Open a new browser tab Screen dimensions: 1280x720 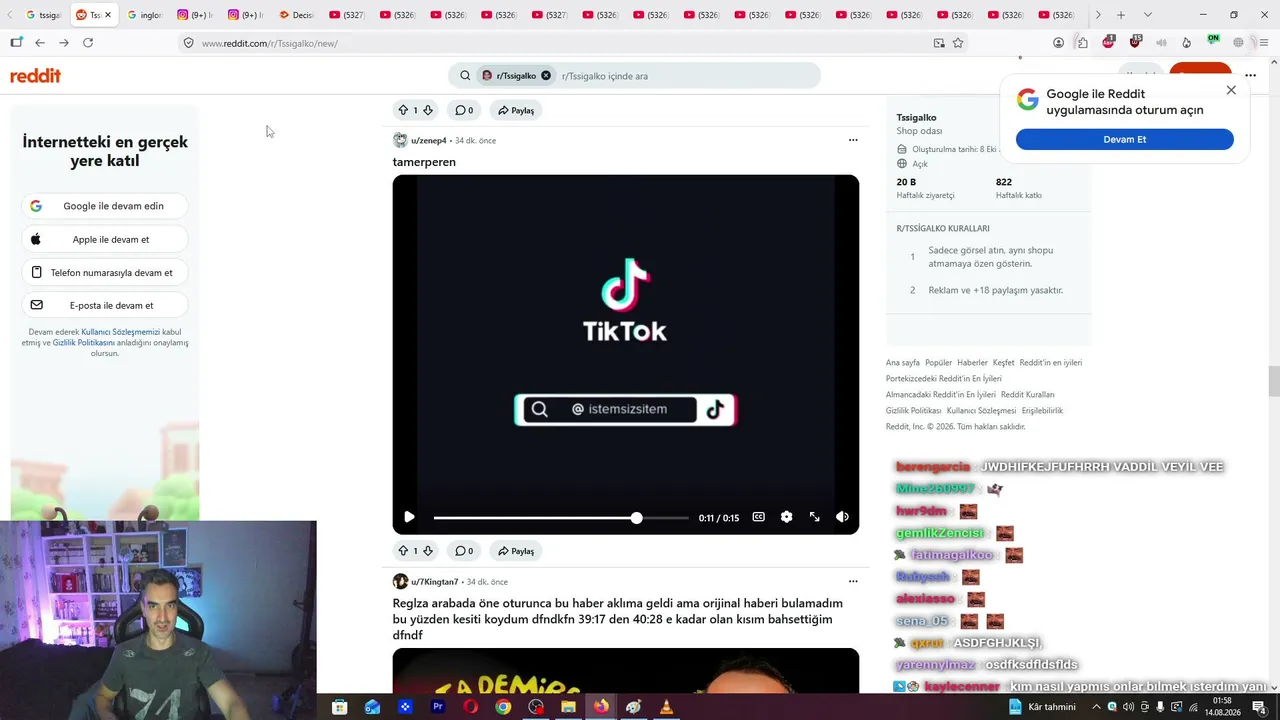(x=1121, y=15)
